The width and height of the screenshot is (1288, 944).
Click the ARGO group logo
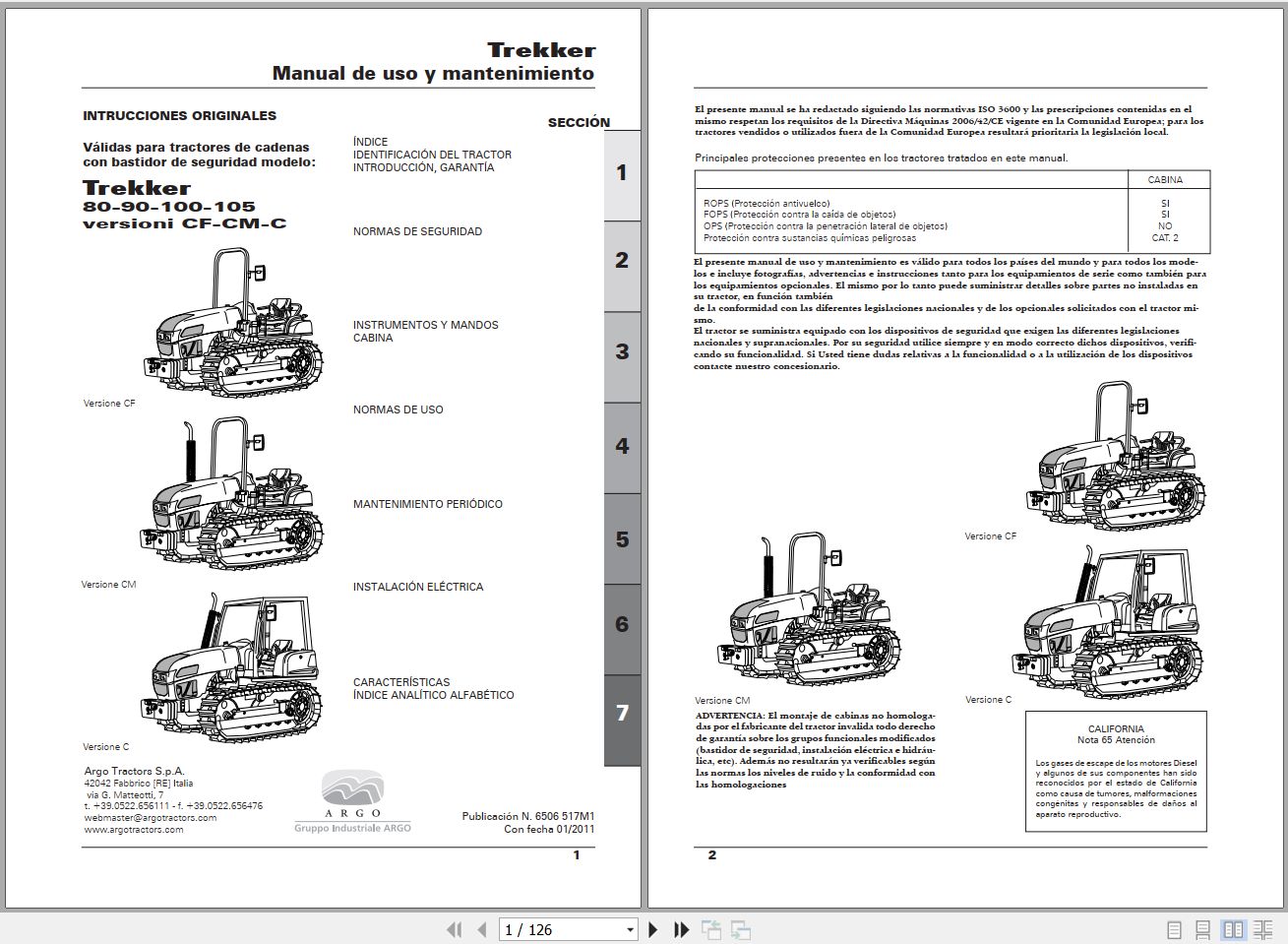[352, 801]
